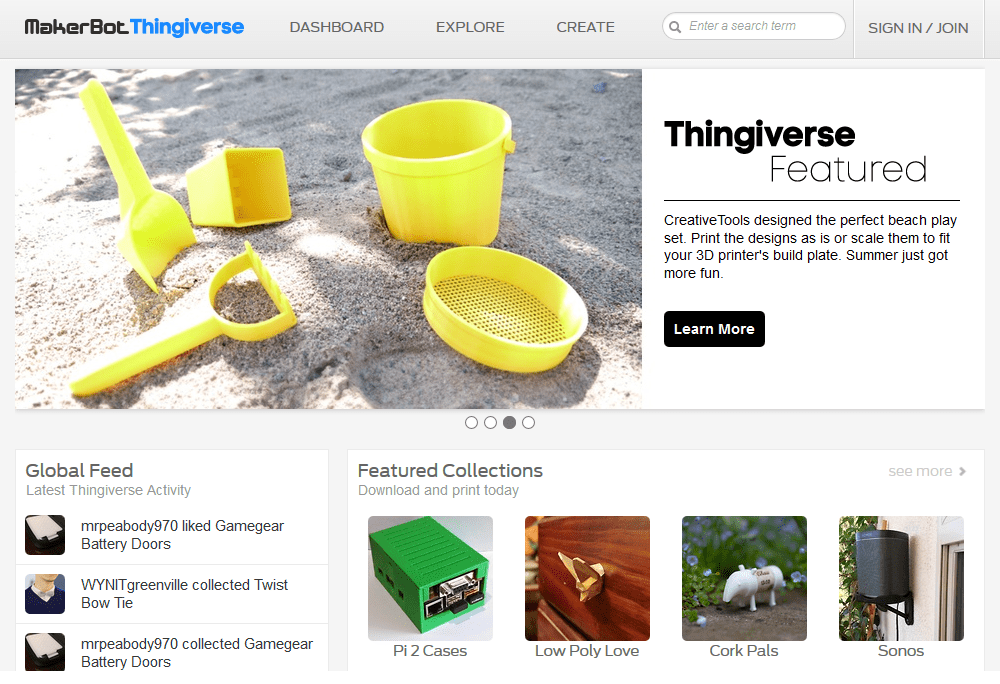Open the Pi 2 Cases collection thumbnail
Screen dimensions: 1000x684
430,578
